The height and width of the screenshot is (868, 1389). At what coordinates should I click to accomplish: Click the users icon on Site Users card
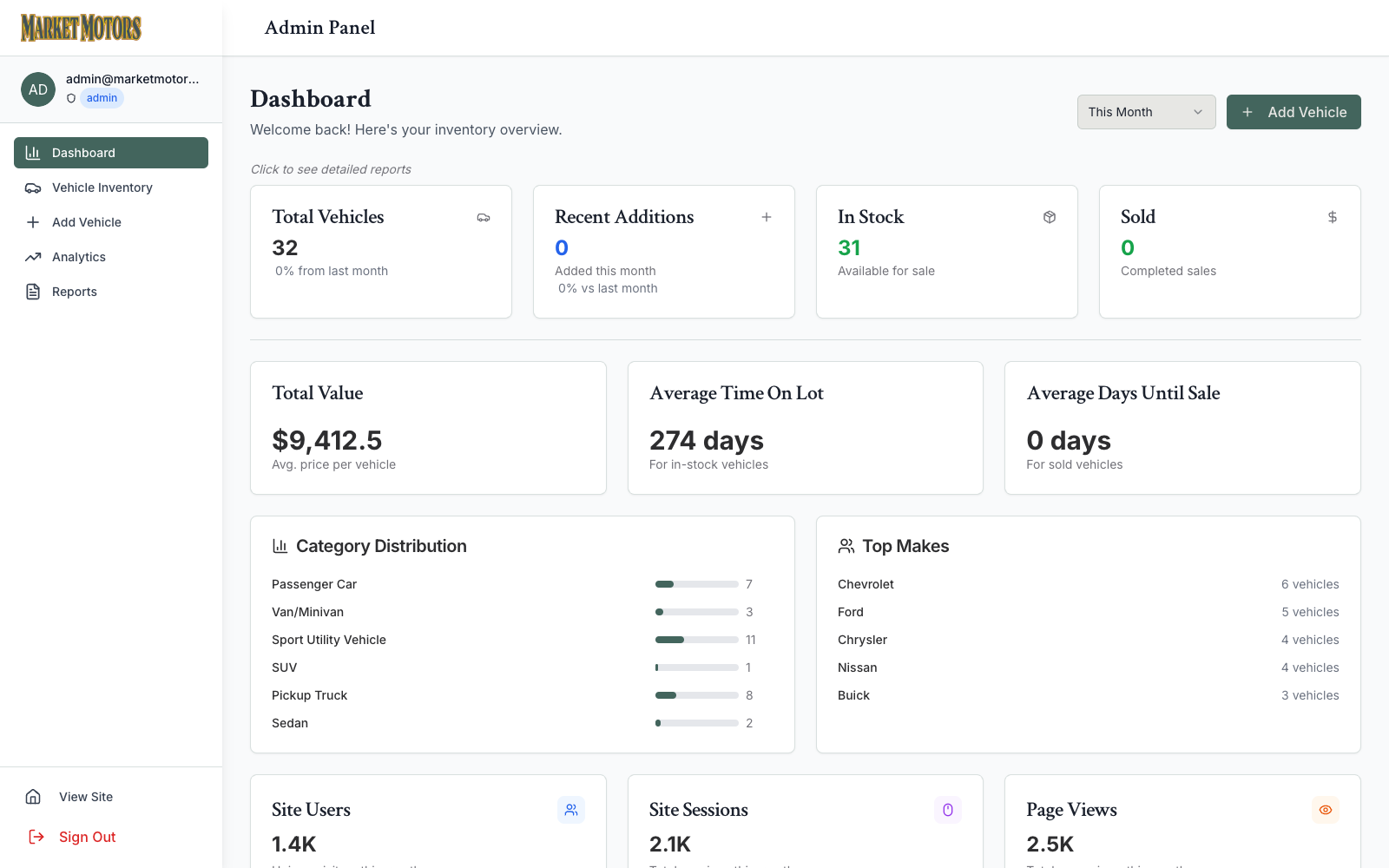point(571,810)
